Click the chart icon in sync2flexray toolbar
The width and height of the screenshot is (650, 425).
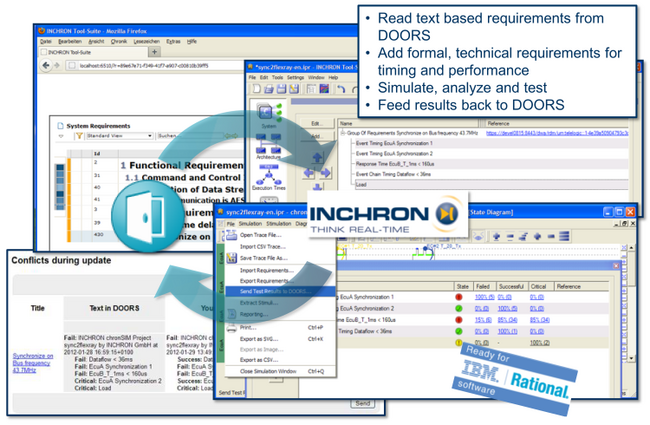click(324, 88)
